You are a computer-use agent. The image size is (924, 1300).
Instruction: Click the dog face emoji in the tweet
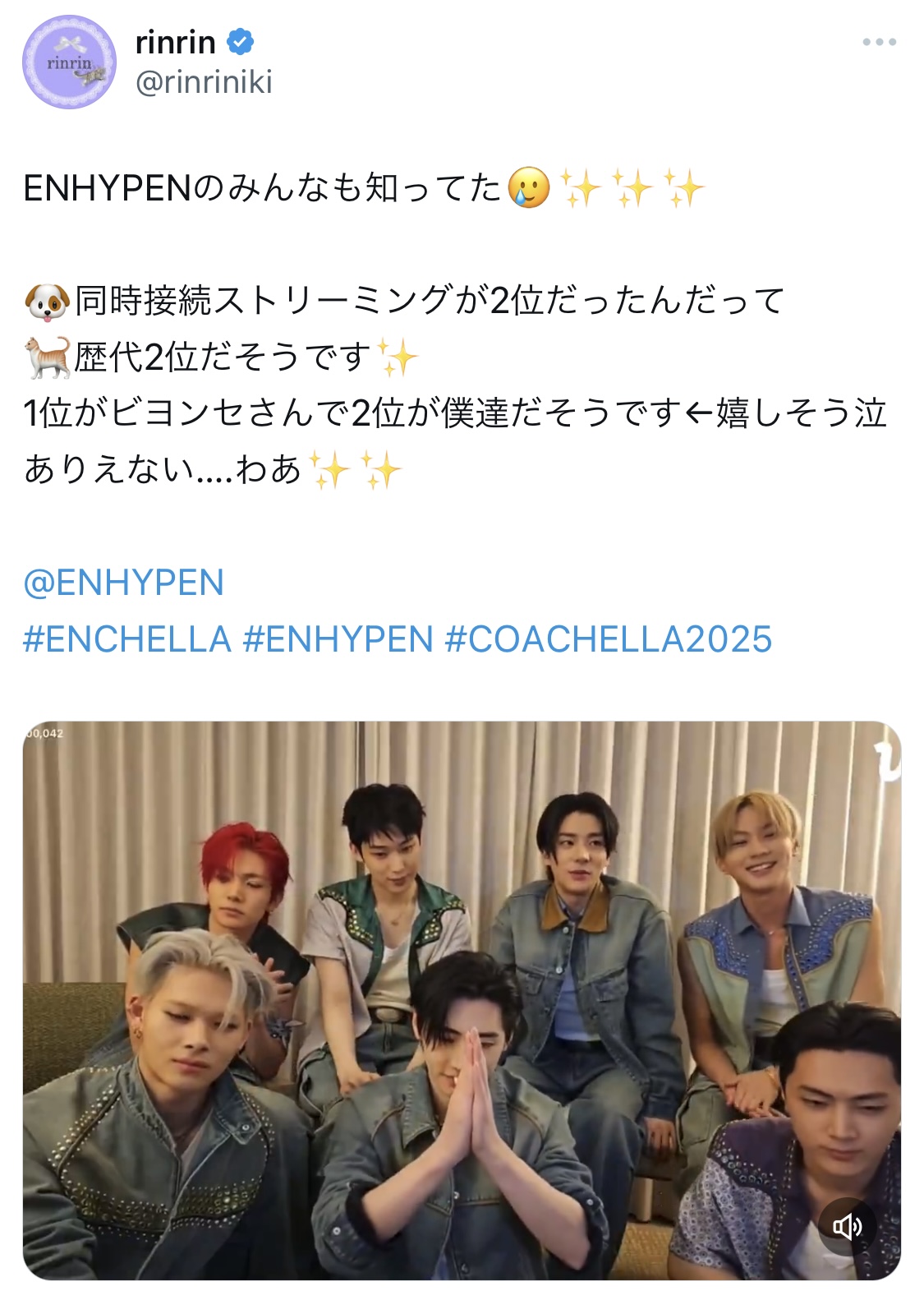pyautogui.click(x=47, y=302)
